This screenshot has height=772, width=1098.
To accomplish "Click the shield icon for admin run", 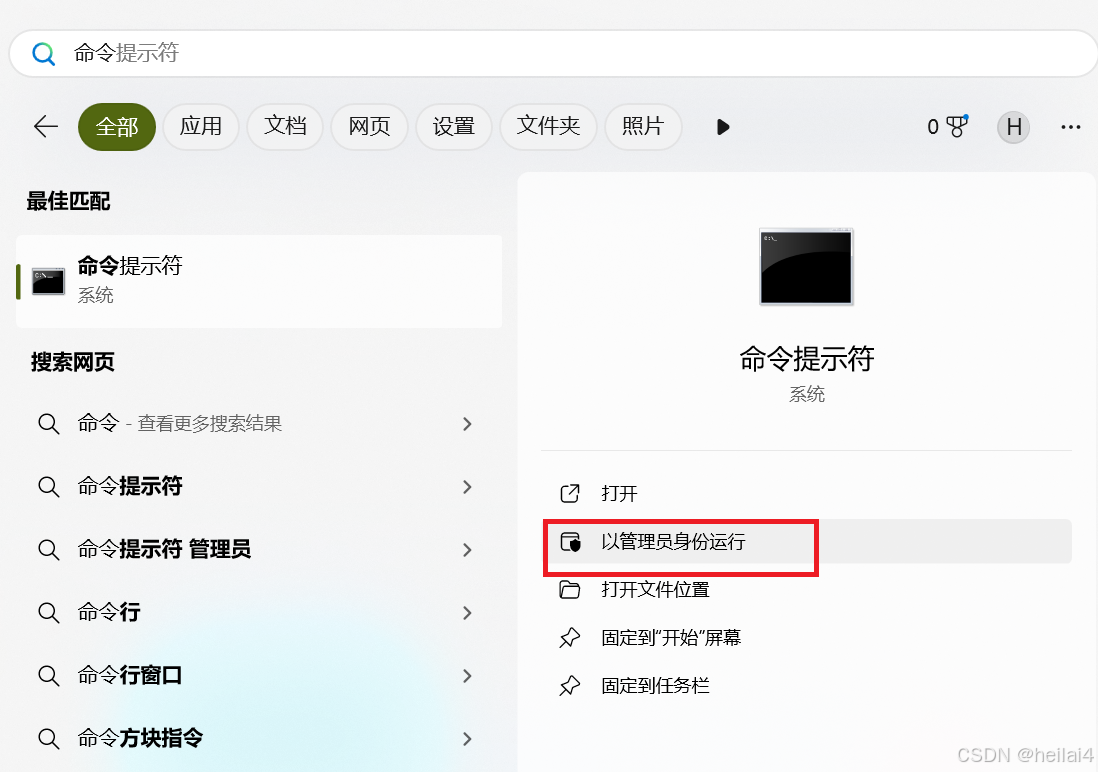I will (570, 542).
